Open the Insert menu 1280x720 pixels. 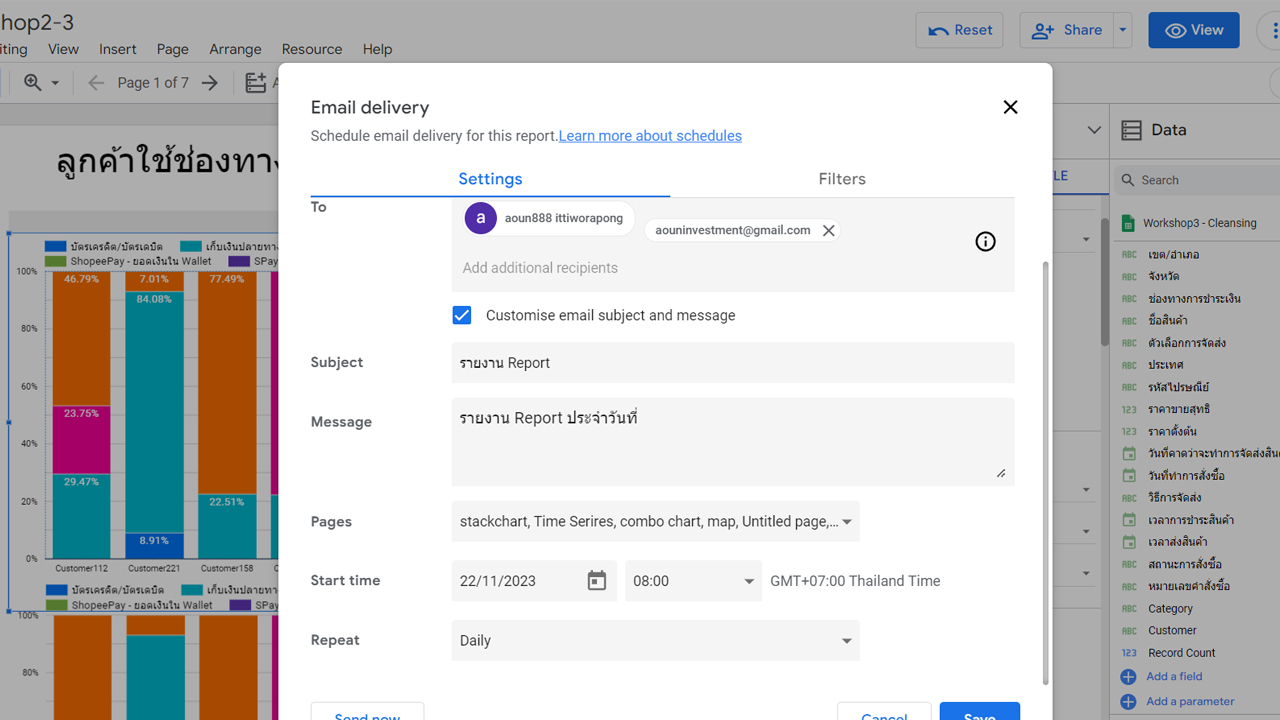tap(118, 49)
